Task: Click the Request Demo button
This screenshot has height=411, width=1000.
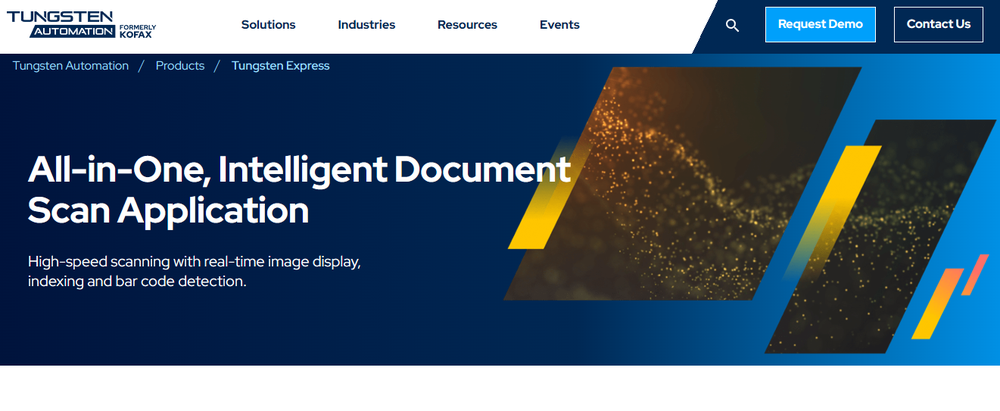Action: click(820, 24)
